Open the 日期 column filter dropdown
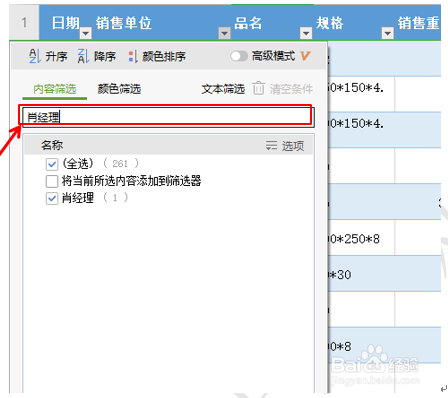 (86, 33)
